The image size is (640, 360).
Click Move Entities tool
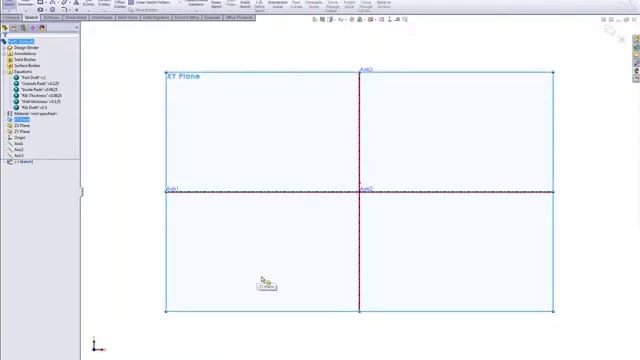(143, 10)
